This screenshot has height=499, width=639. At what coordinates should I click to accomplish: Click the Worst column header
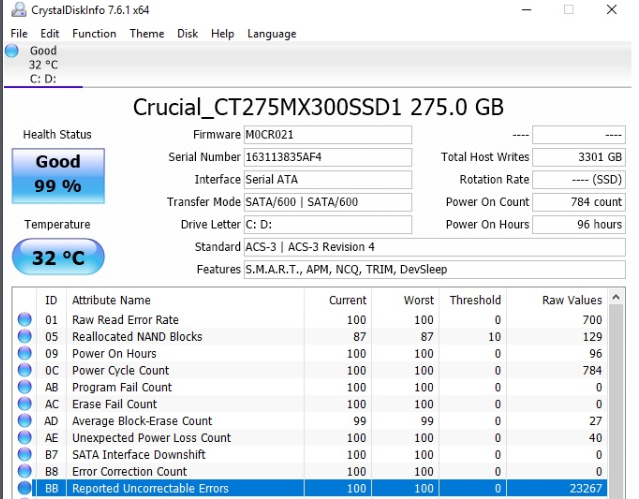[x=405, y=300]
